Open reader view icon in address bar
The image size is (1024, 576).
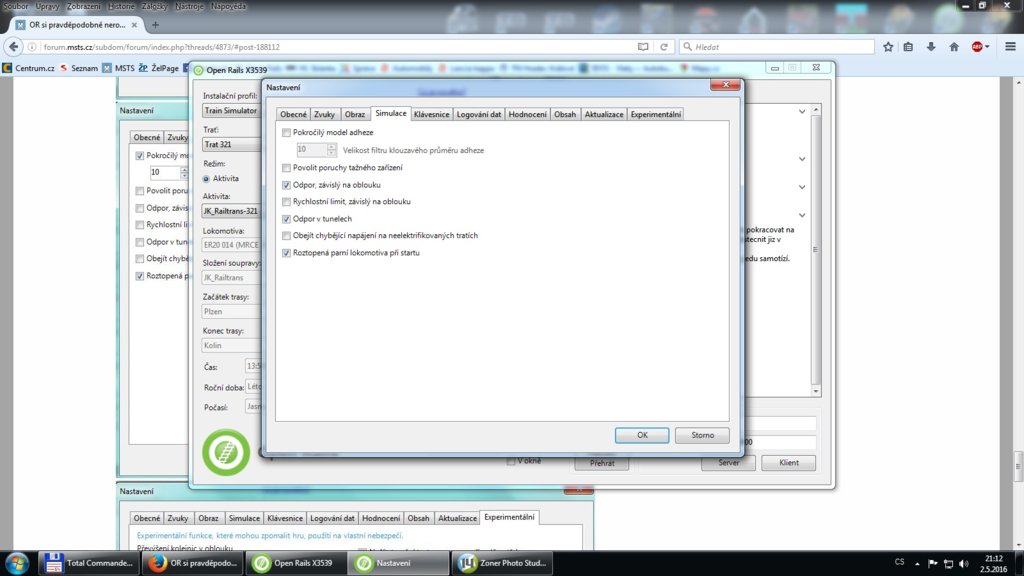point(643,47)
